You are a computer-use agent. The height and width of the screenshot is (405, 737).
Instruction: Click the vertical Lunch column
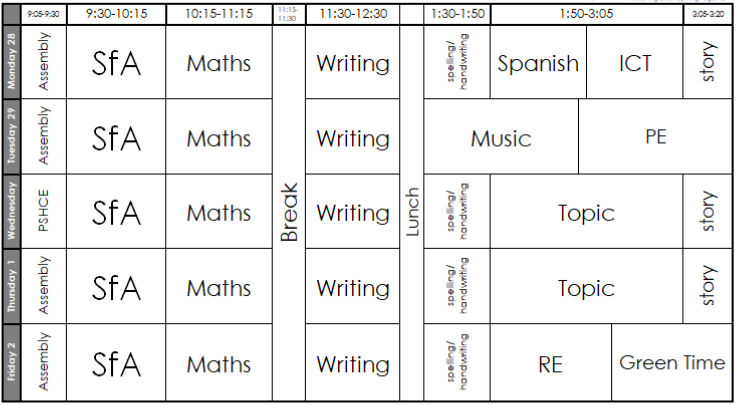coord(412,212)
